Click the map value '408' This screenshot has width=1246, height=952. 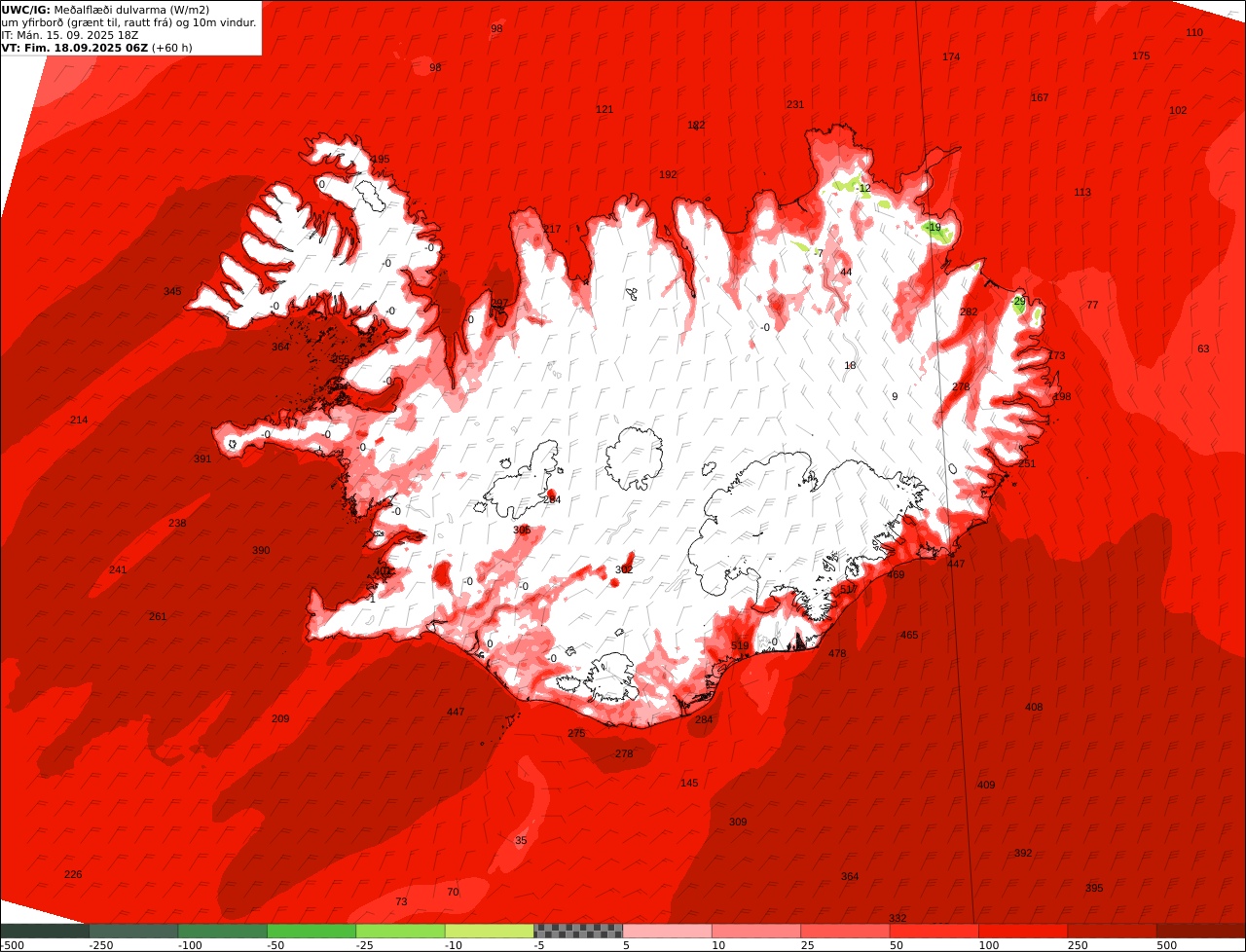point(1034,707)
